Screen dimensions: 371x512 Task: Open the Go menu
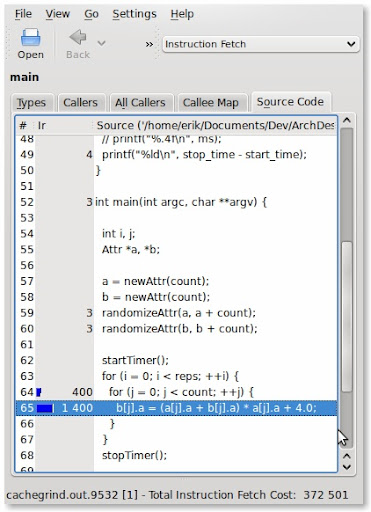tap(91, 14)
